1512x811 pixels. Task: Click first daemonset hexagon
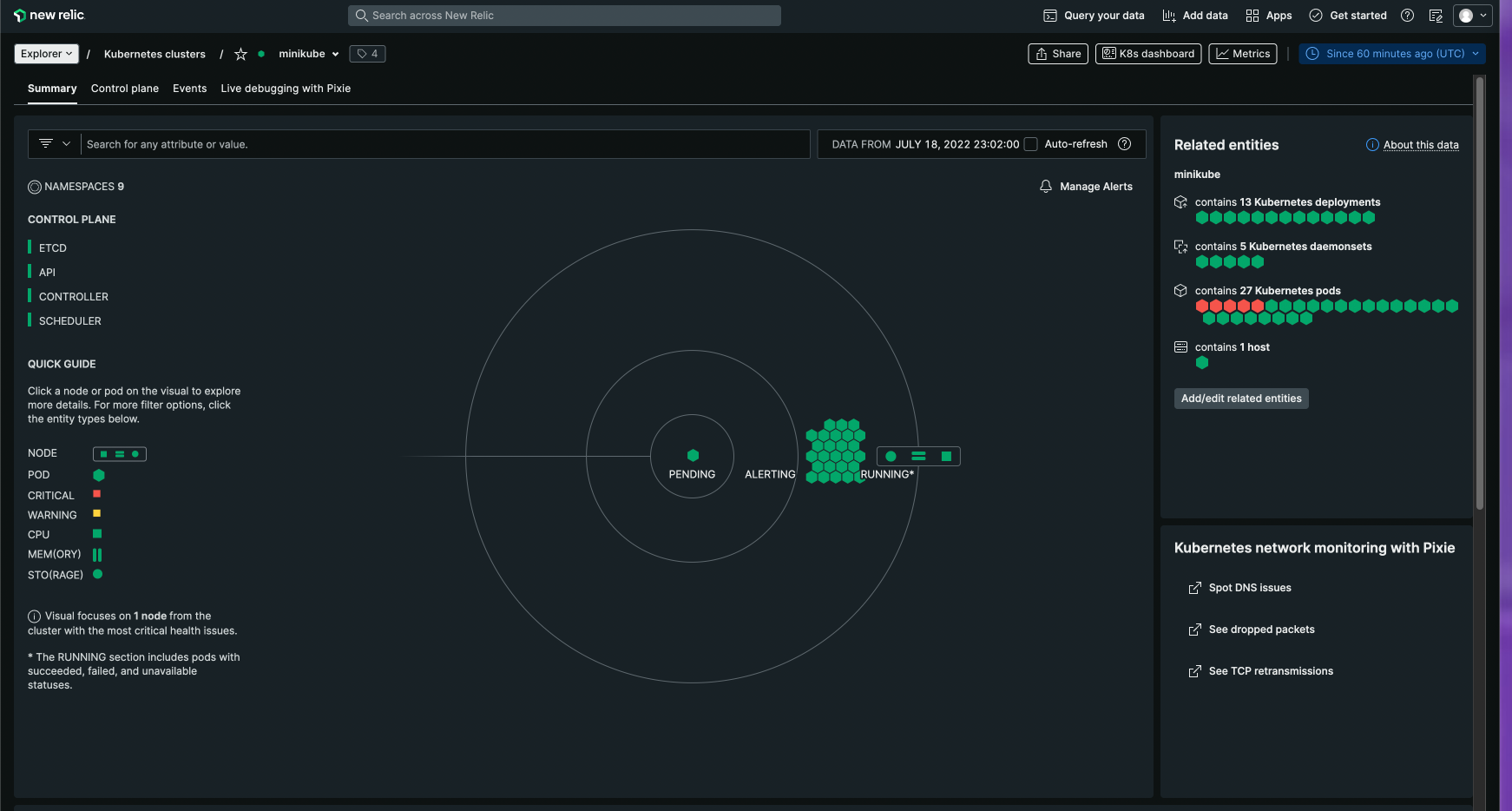[1202, 262]
